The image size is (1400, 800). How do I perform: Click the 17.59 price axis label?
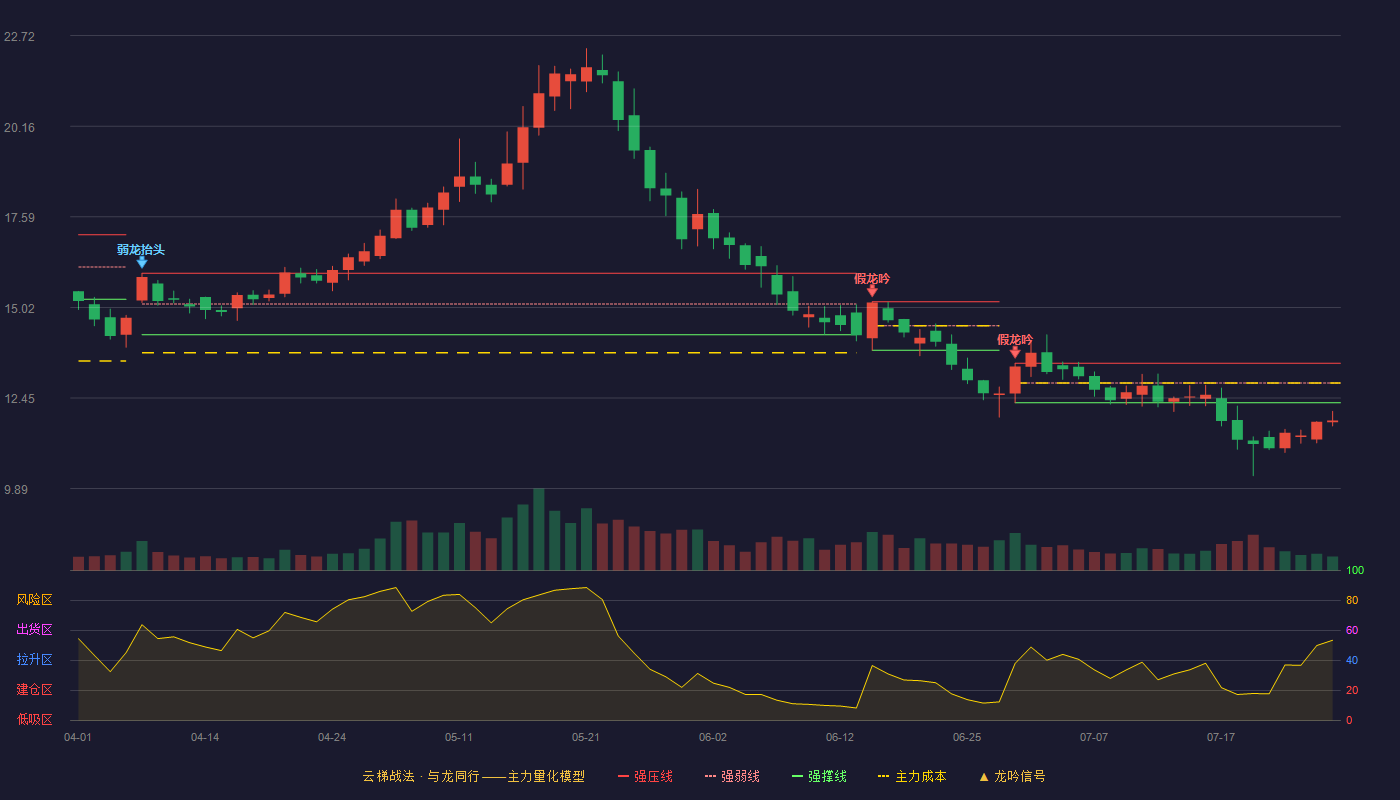pyautogui.click(x=19, y=218)
